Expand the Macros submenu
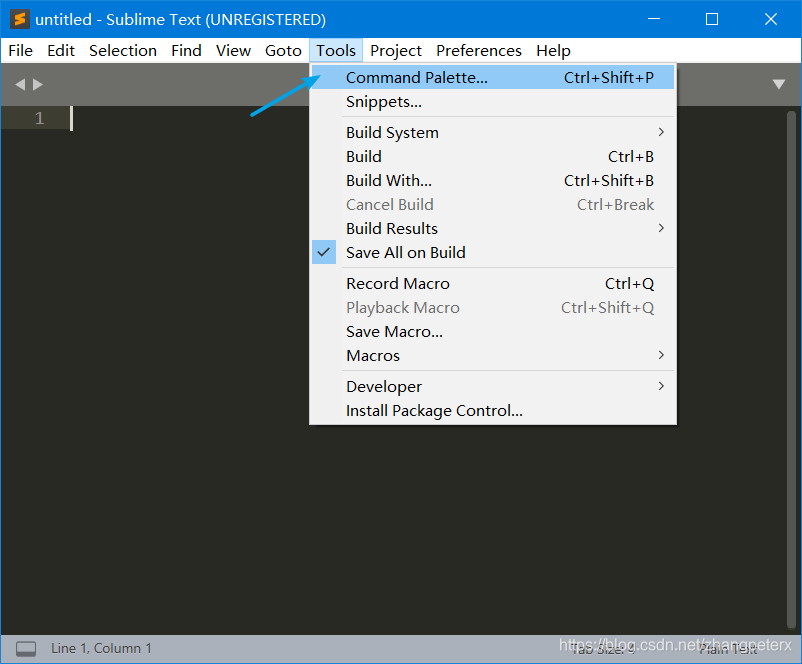 click(493, 356)
